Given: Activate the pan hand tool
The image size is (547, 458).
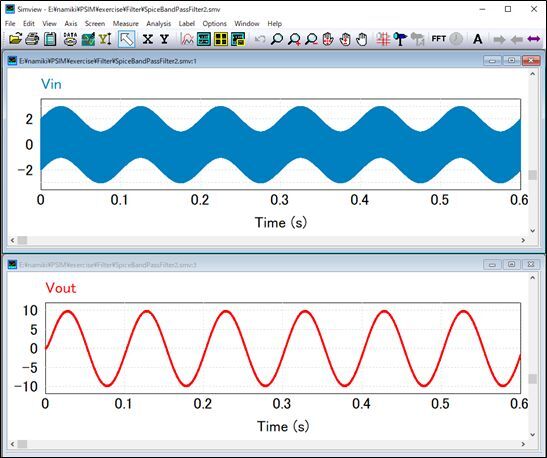Looking at the screenshot, I should [362, 39].
